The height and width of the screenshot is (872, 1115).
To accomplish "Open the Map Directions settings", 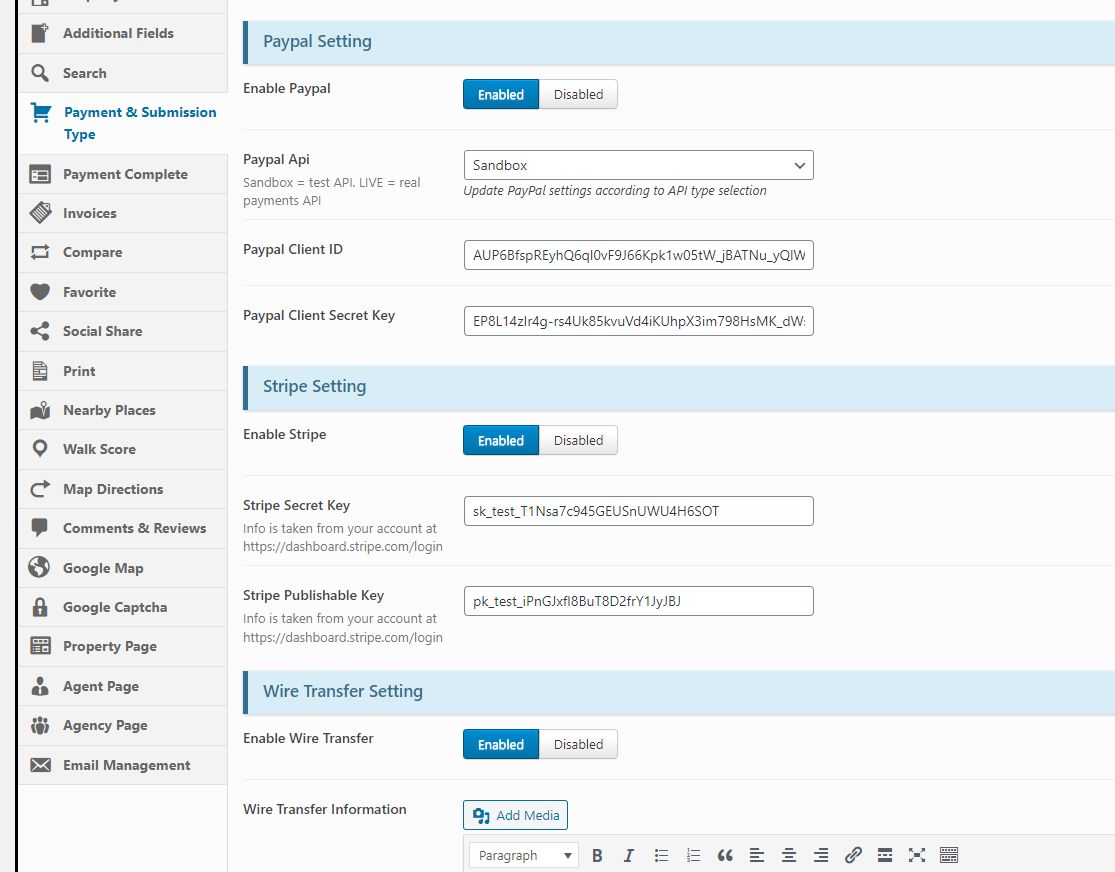I will (x=124, y=489).
